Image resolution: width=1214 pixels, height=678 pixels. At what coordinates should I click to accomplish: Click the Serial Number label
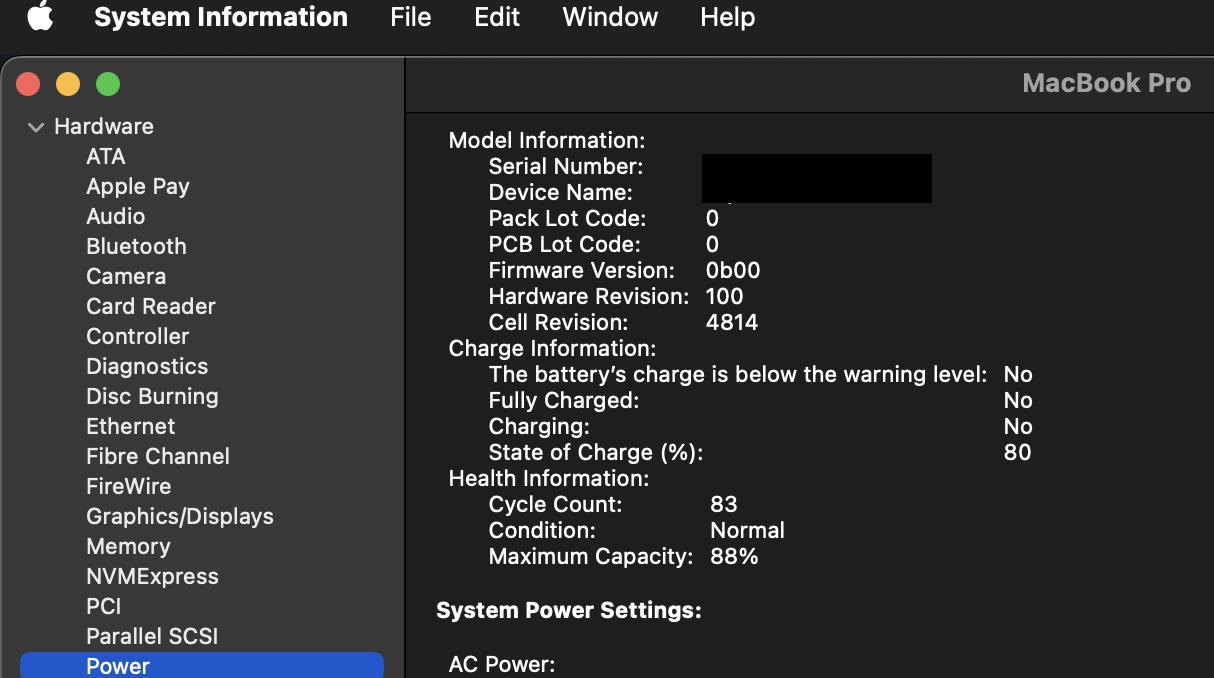coord(566,167)
